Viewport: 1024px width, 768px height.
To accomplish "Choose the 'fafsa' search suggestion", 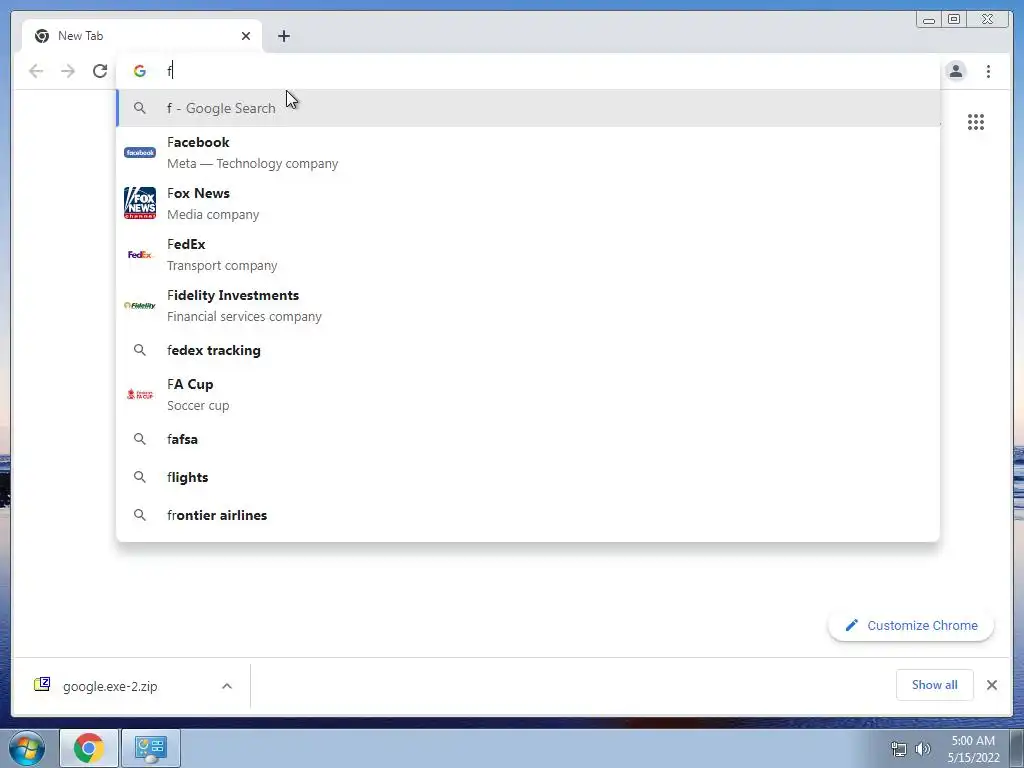I will coord(528,440).
